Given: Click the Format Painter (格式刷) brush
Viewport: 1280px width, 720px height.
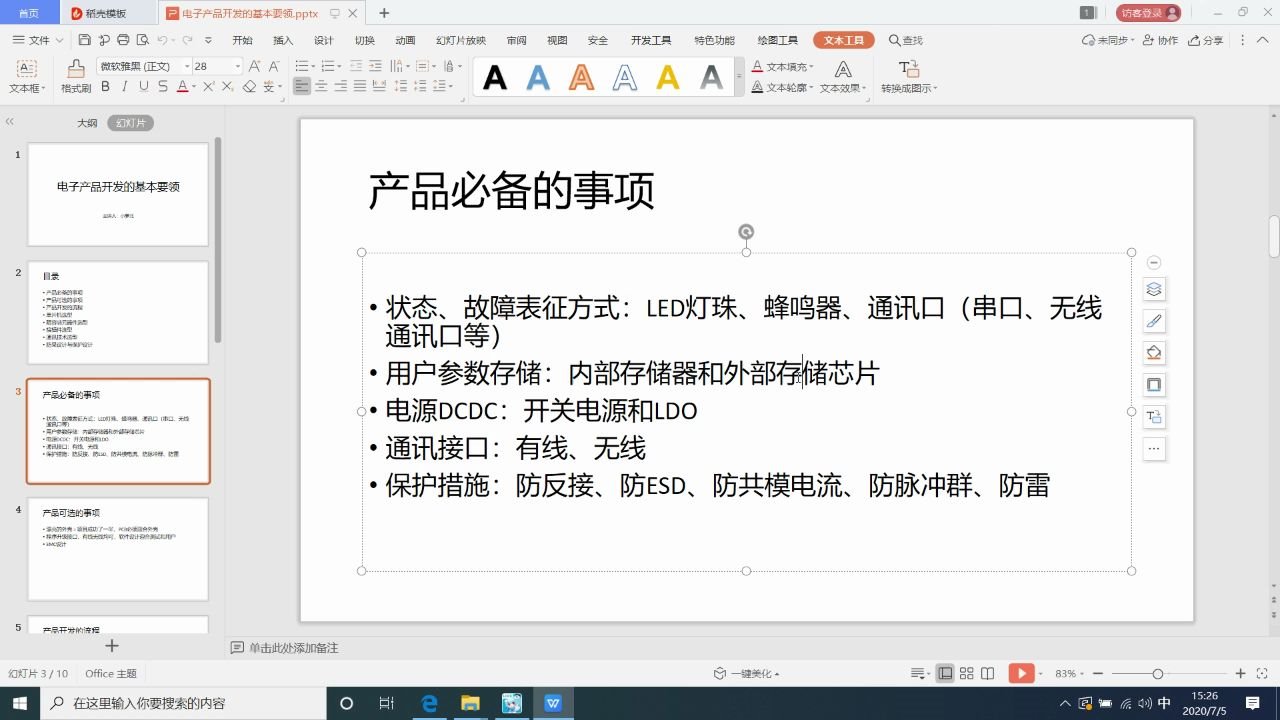Looking at the screenshot, I should (x=76, y=68).
